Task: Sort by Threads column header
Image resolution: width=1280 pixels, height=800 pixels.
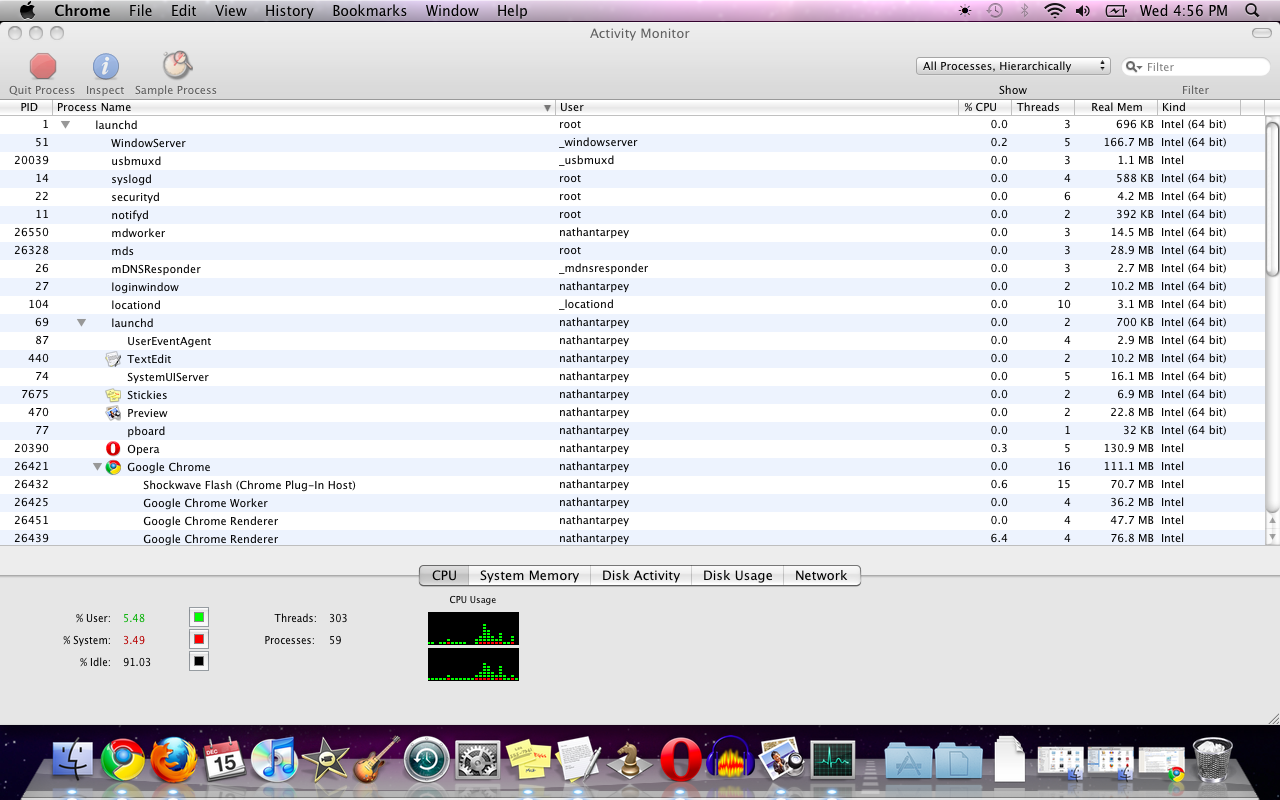Action: 1042,107
